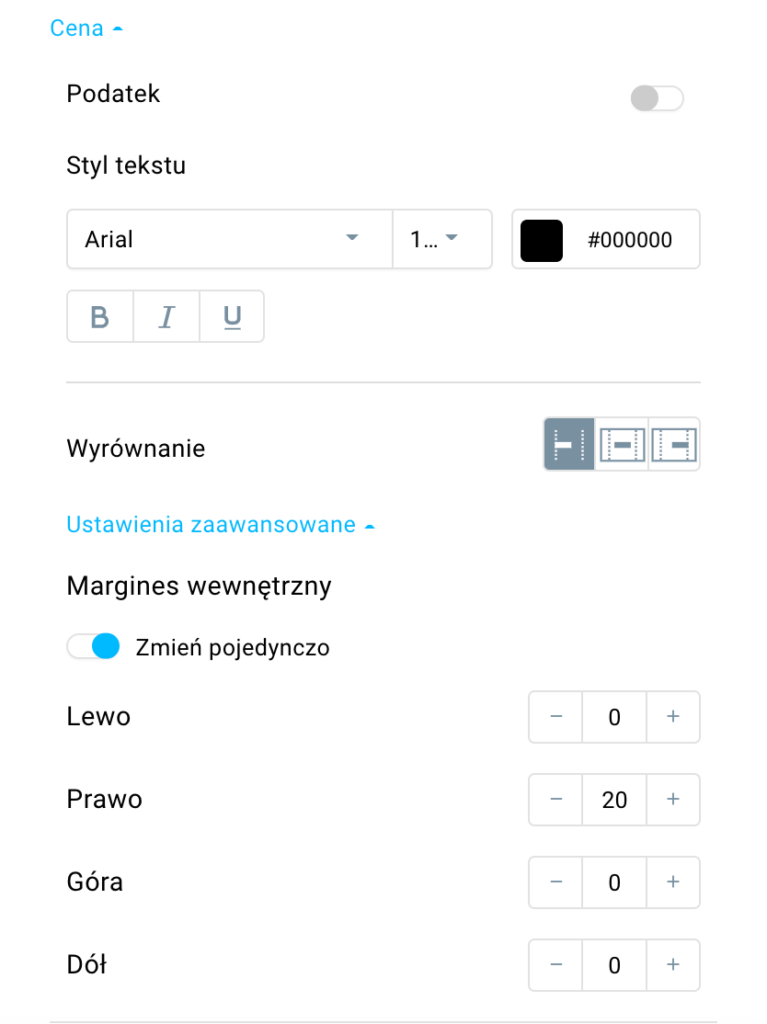Increase Lewo margin value
Screen dimensions: 767x1024
tap(673, 716)
